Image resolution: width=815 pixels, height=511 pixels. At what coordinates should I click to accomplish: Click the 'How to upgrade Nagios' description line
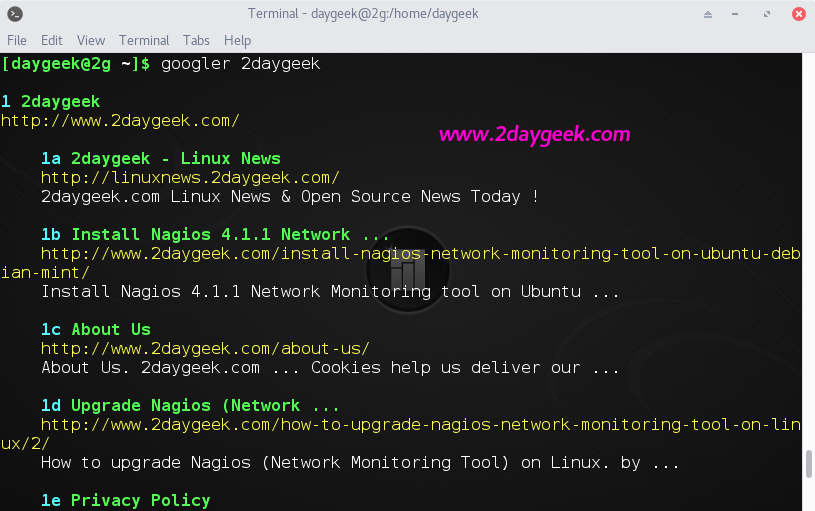[360, 463]
